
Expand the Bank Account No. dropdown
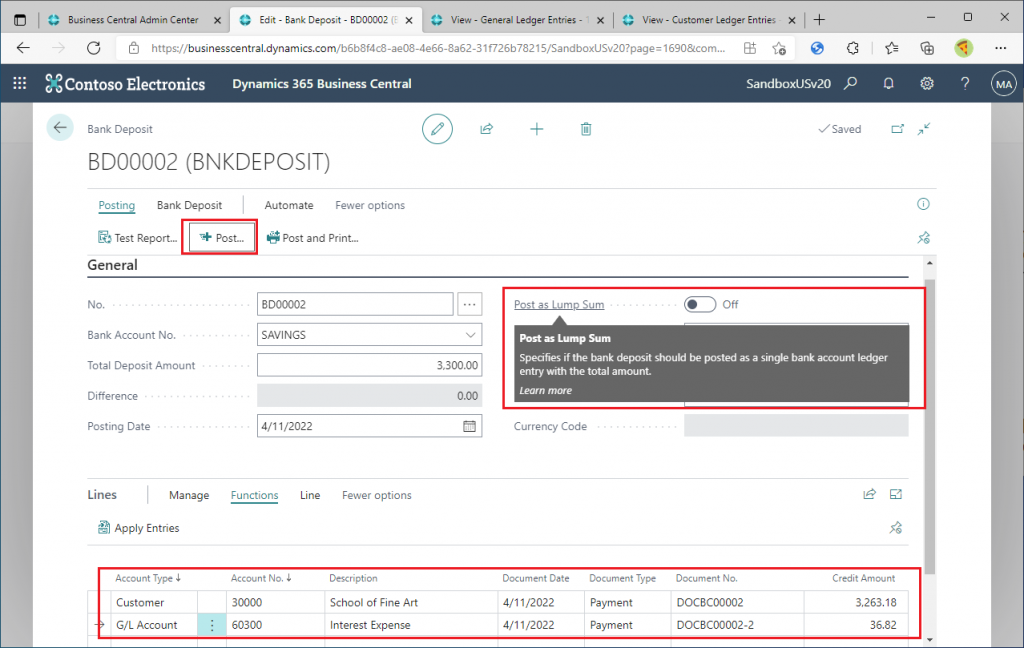click(470, 335)
